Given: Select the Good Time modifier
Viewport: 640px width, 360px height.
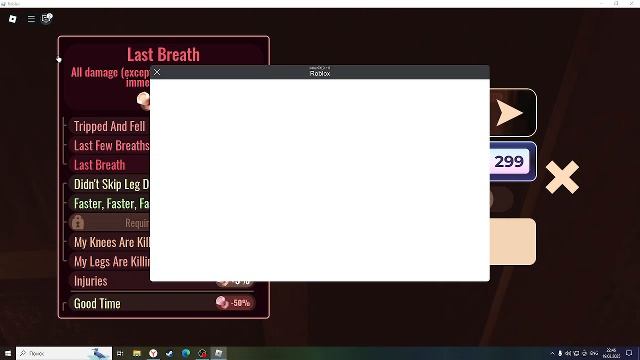Looking at the screenshot, I should click(162, 303).
